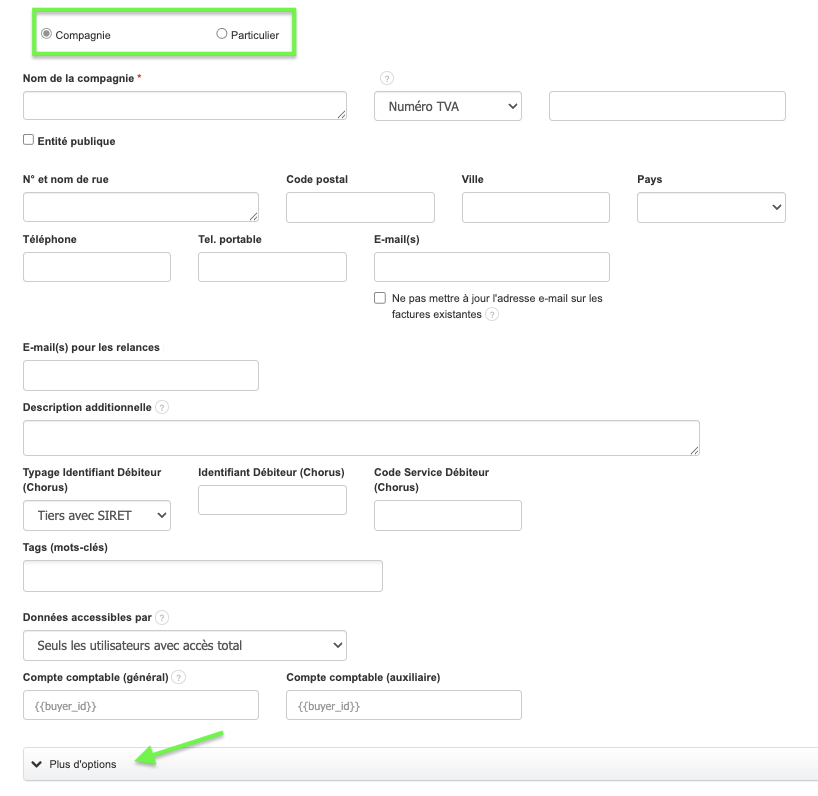Click help icon after 'factures existantes' text
818x796 pixels.
(492, 315)
